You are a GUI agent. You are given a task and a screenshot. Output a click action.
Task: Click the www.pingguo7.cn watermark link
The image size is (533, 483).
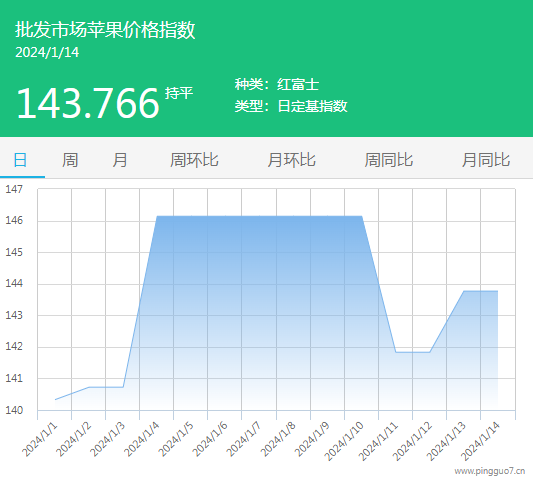[x=490, y=471]
